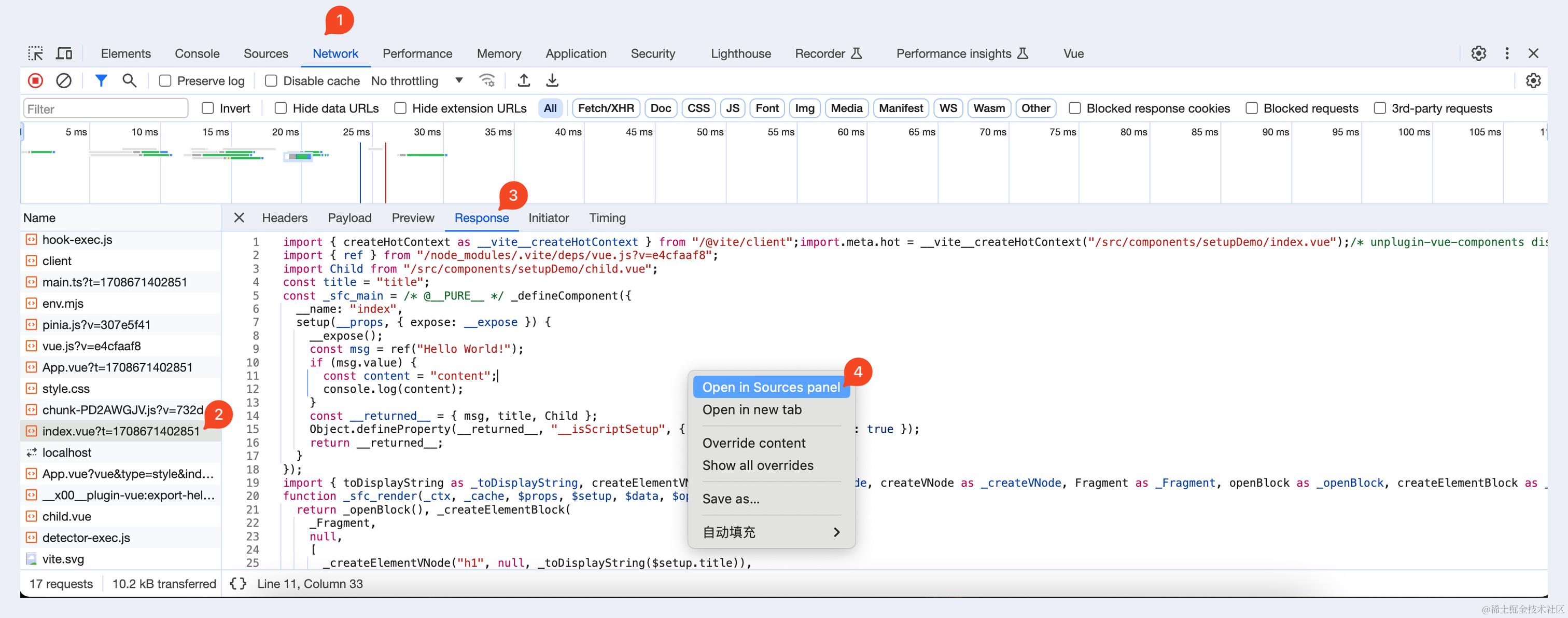Image resolution: width=1568 pixels, height=618 pixels.
Task: Clear the network log
Action: tap(64, 80)
